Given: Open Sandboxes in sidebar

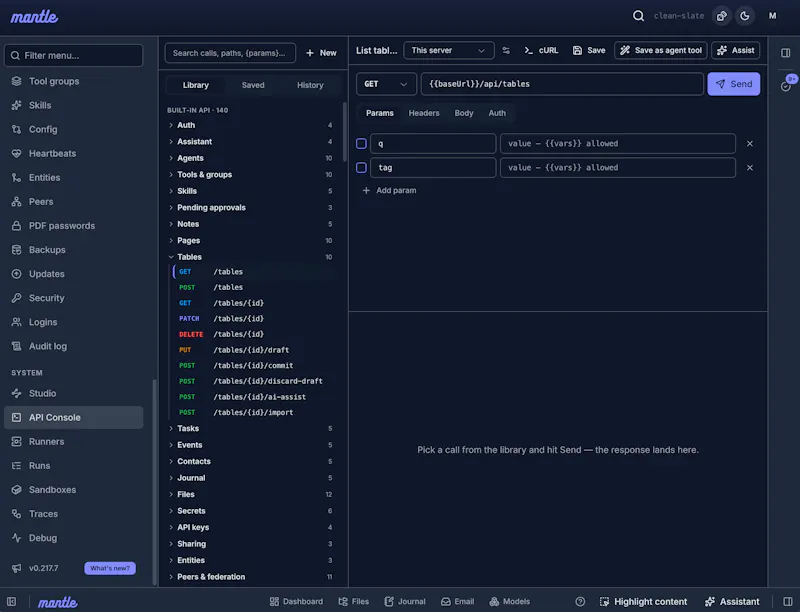Looking at the screenshot, I should [x=73, y=490].
